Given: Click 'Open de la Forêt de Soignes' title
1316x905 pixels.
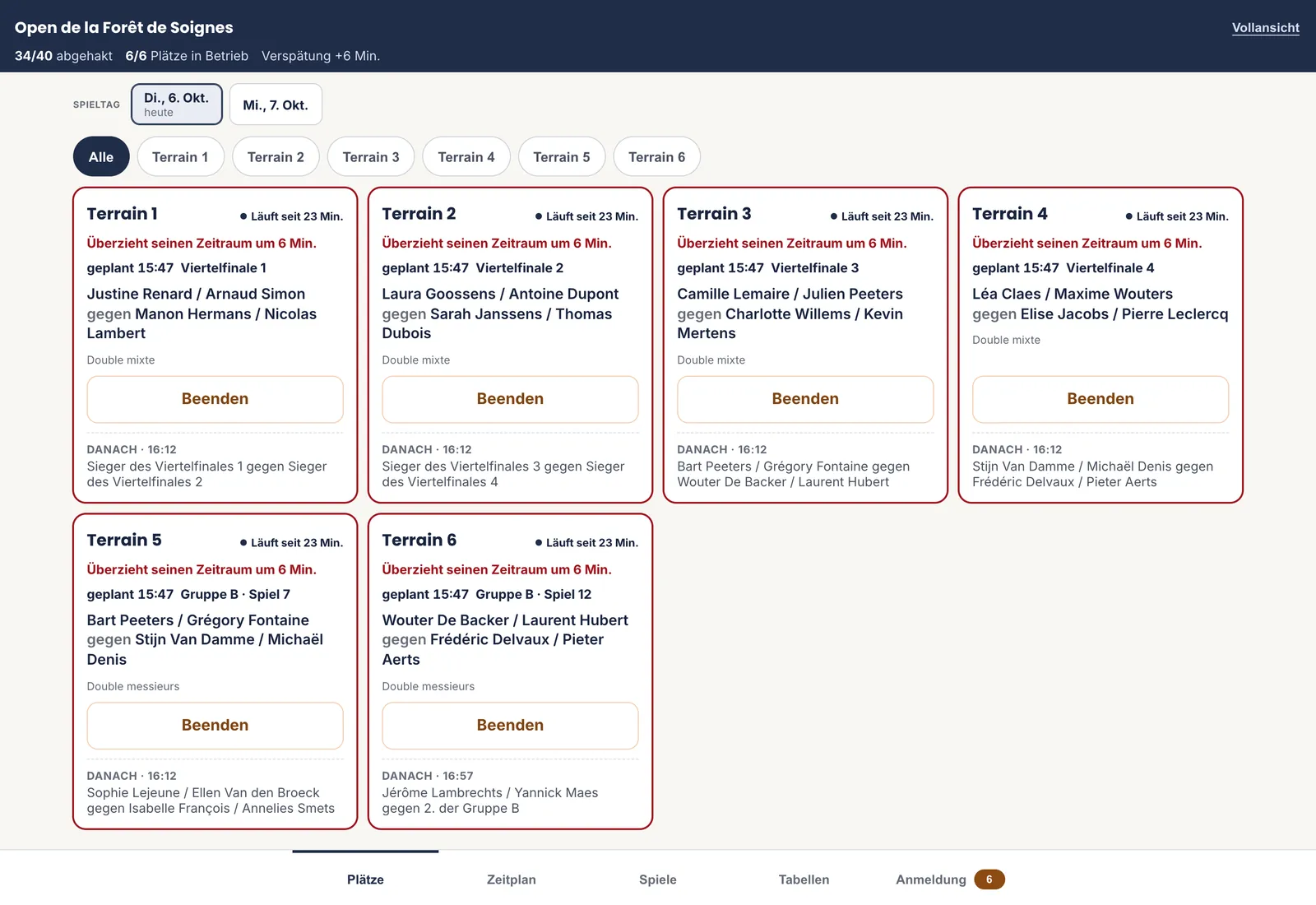Looking at the screenshot, I should pyautogui.click(x=124, y=28).
